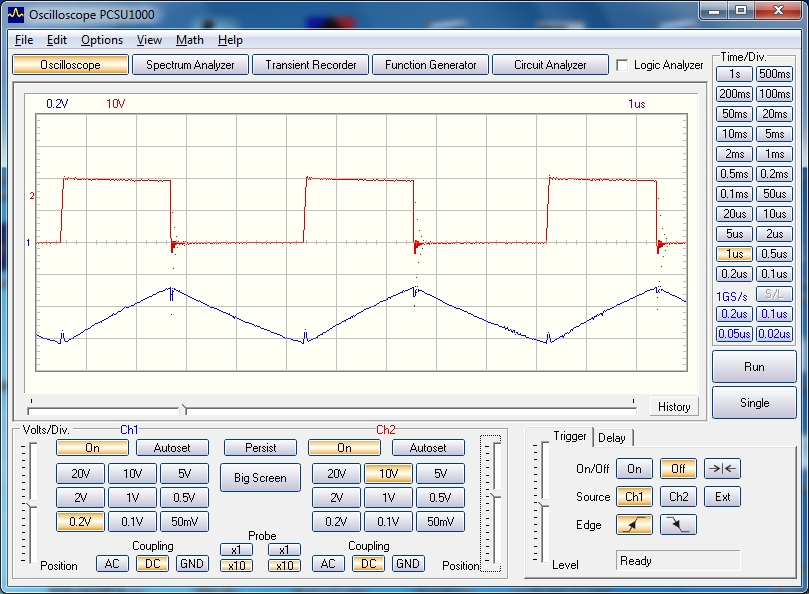Switch to the Delay tab
The image size is (809, 594).
coord(611,438)
